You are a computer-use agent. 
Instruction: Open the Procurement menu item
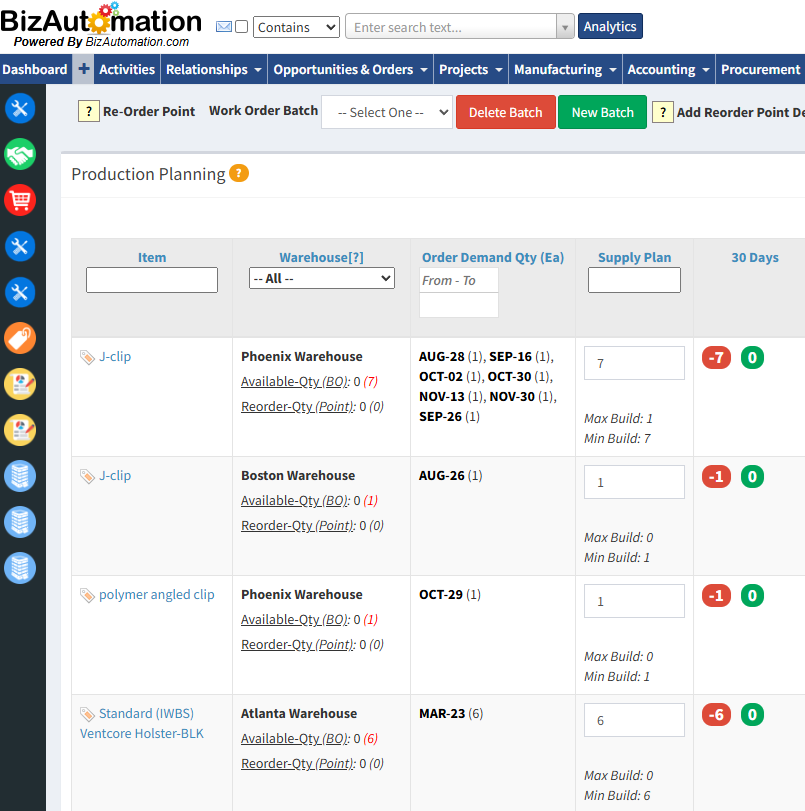(760, 69)
